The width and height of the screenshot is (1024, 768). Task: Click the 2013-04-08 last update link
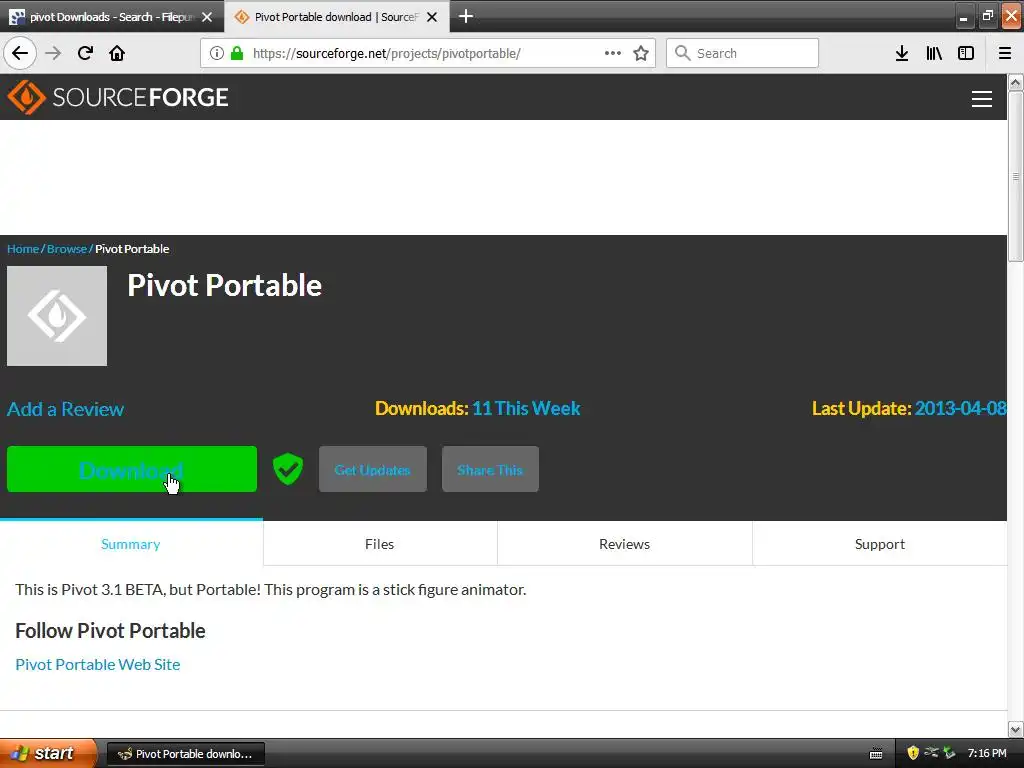click(960, 408)
